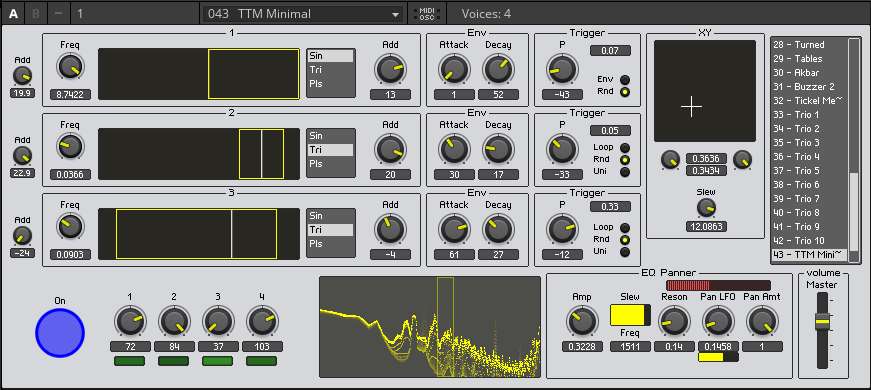Click Env 1 Decay knob
The width and height of the screenshot is (871, 390).
click(x=498, y=70)
